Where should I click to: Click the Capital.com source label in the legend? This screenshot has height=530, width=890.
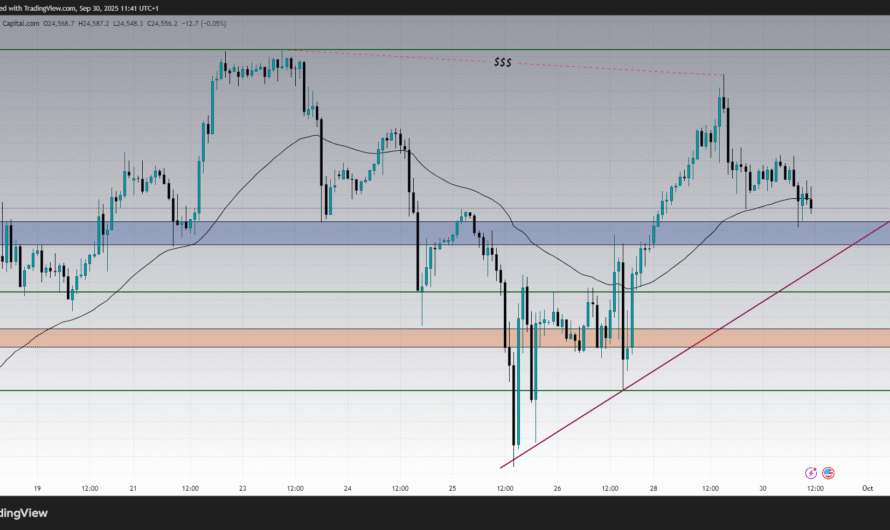pyautogui.click(x=20, y=23)
